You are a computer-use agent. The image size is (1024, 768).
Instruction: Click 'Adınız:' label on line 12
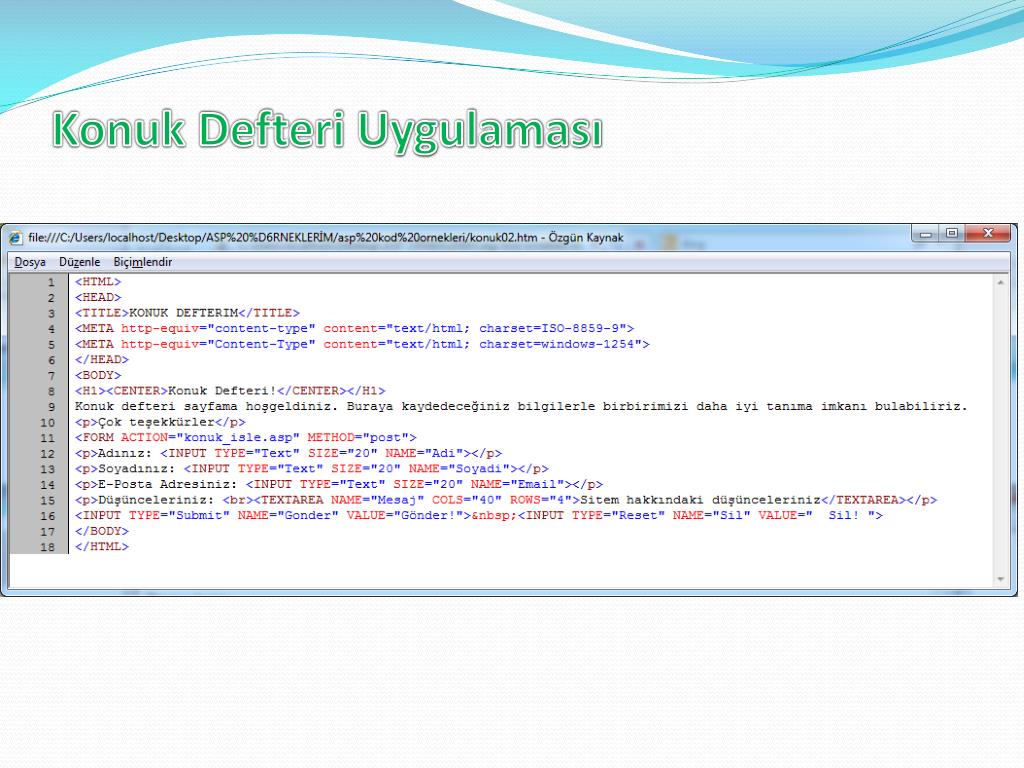[125, 453]
